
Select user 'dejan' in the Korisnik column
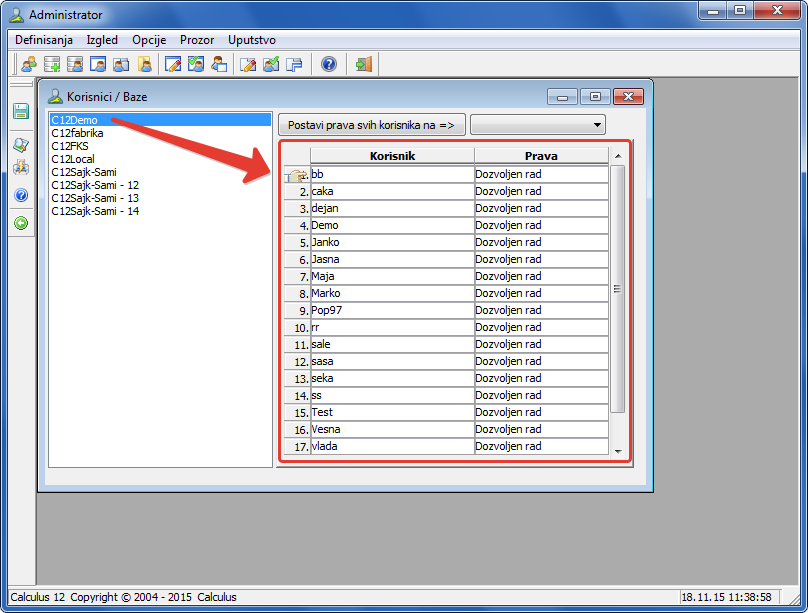[x=392, y=208]
